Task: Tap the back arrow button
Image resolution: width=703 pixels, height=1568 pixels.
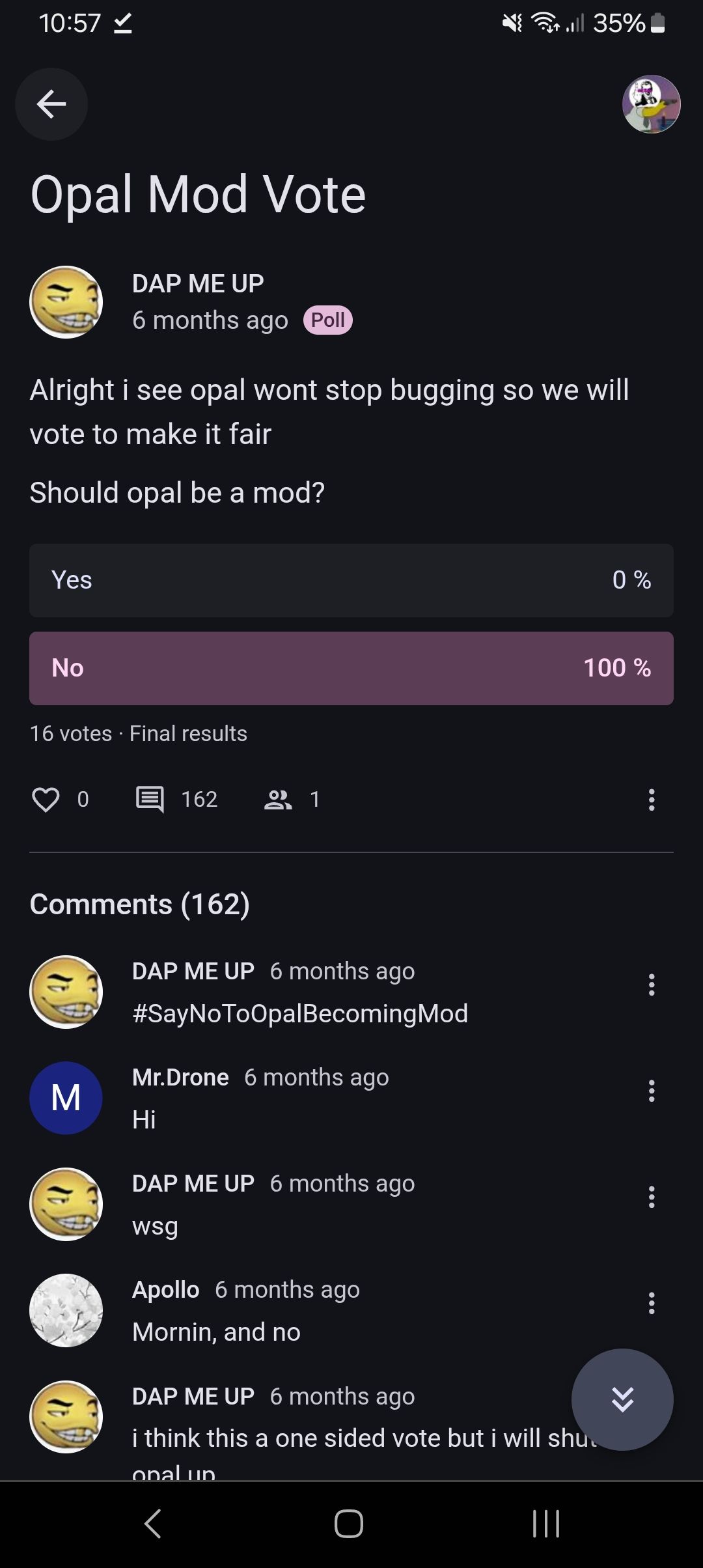Action: click(51, 104)
